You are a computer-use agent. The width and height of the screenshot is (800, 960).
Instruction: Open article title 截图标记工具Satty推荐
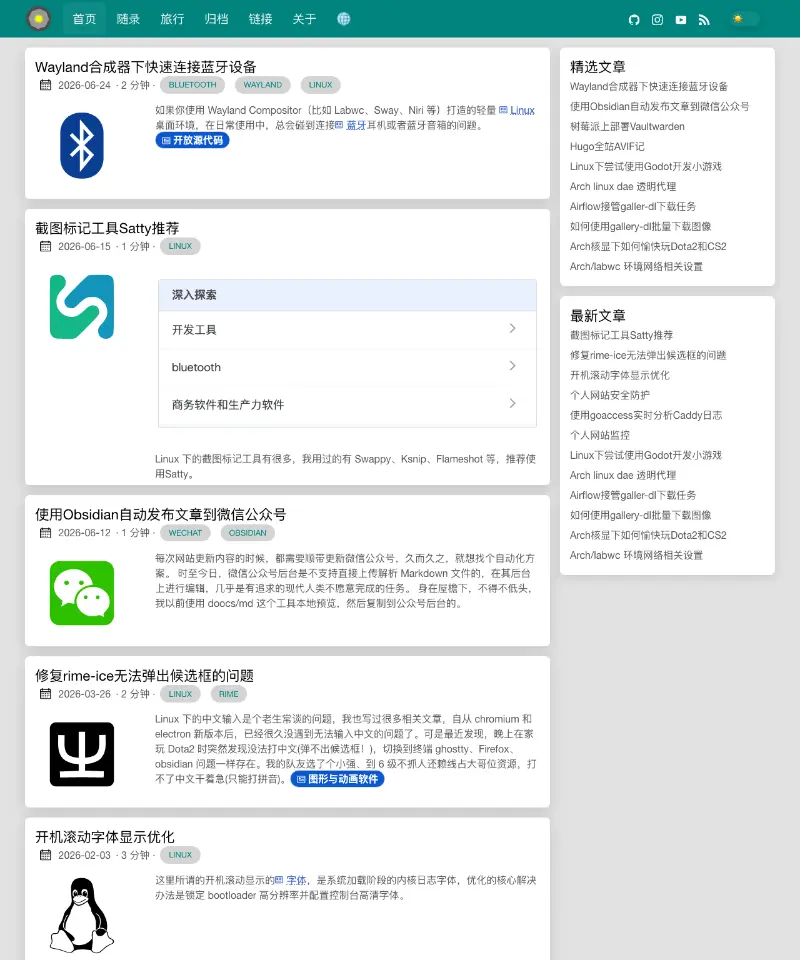pyautogui.click(x=107, y=228)
